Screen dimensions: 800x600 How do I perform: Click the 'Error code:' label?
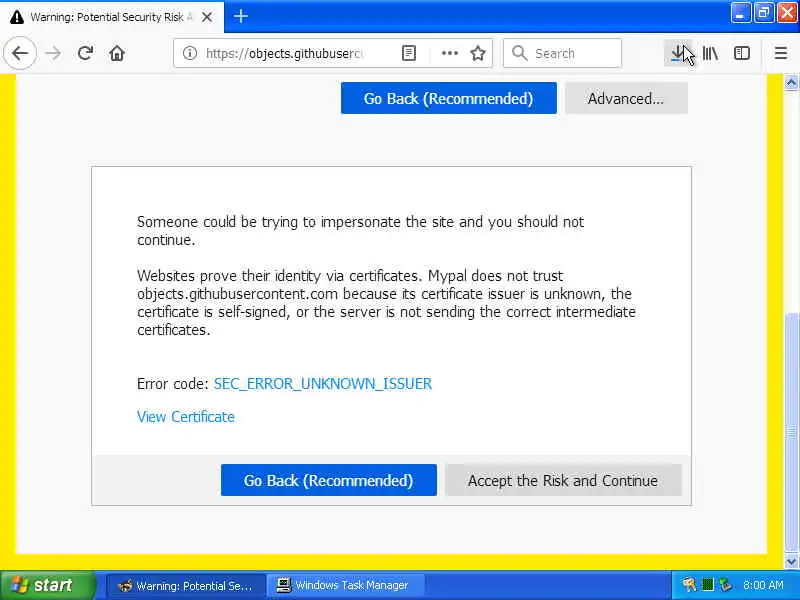[x=172, y=384]
